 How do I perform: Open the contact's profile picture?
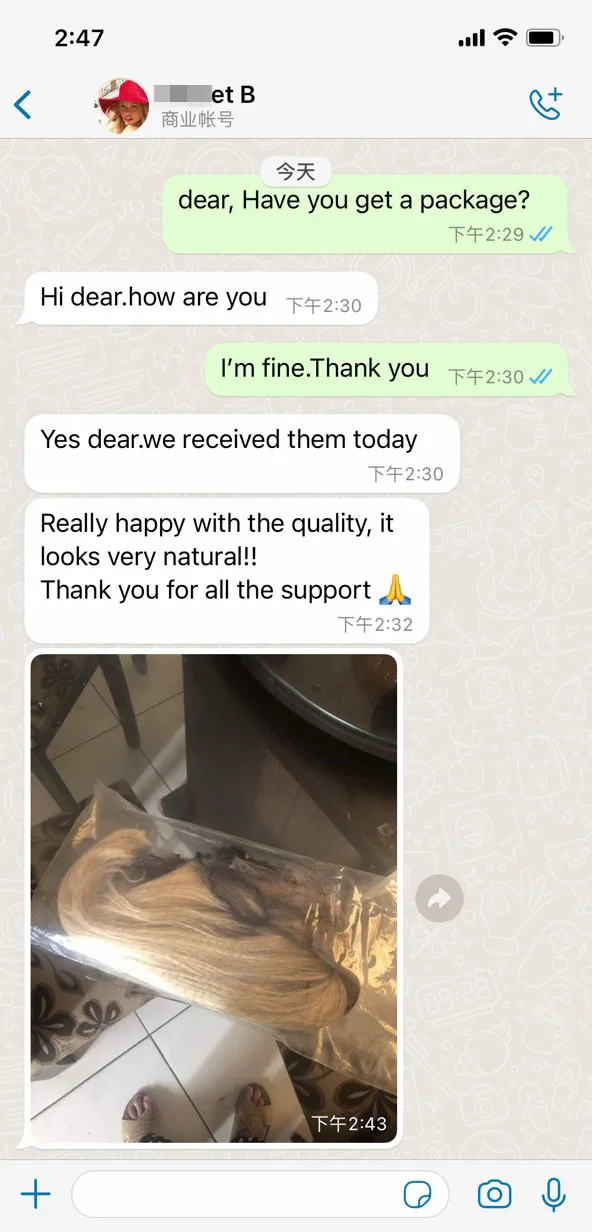[122, 106]
